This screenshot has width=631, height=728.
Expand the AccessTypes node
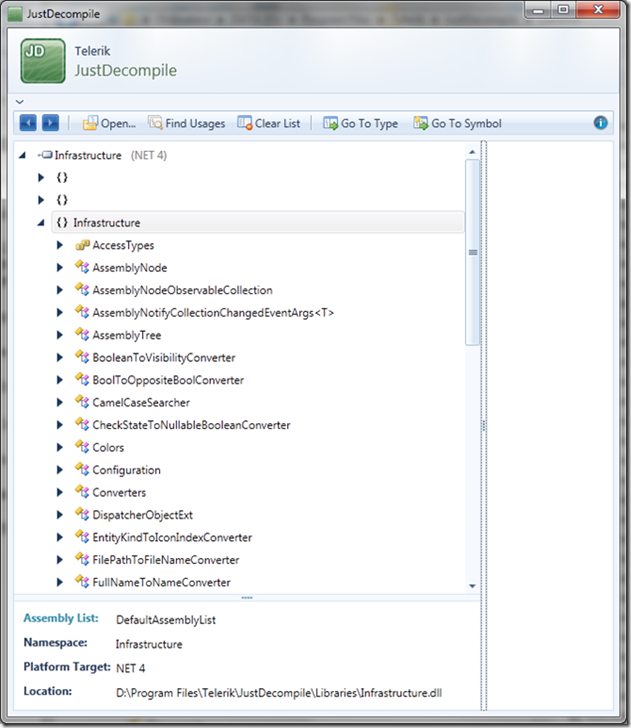[x=59, y=245]
